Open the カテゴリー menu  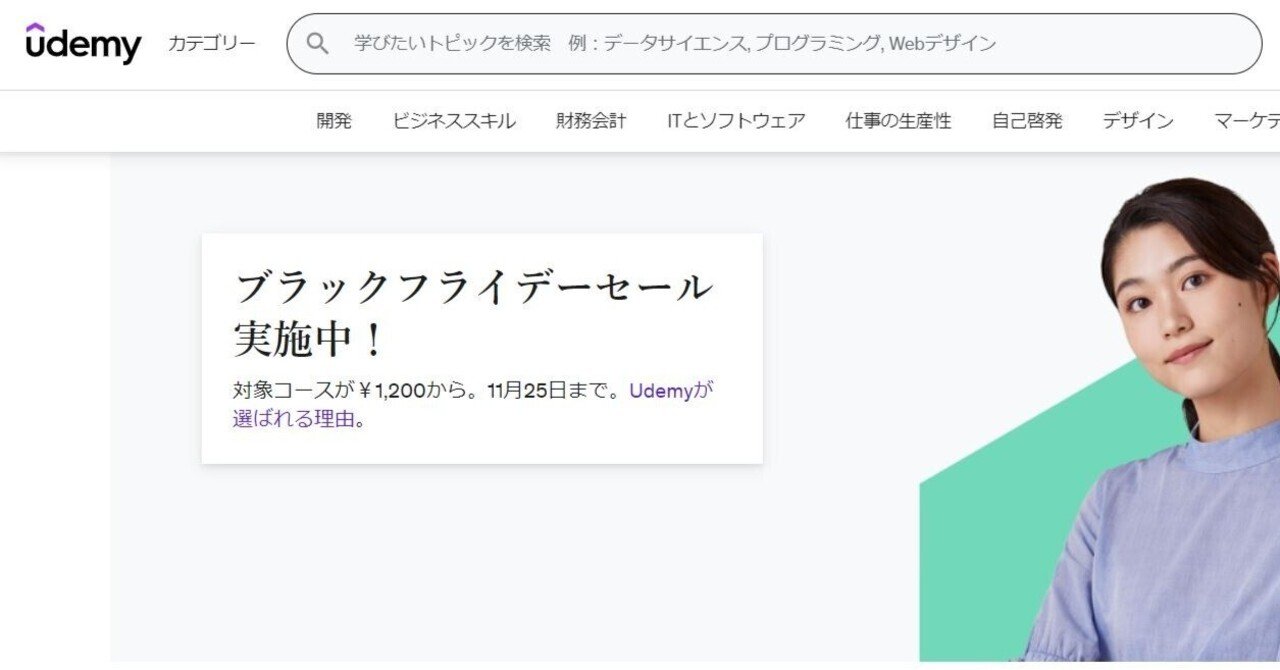(x=213, y=43)
